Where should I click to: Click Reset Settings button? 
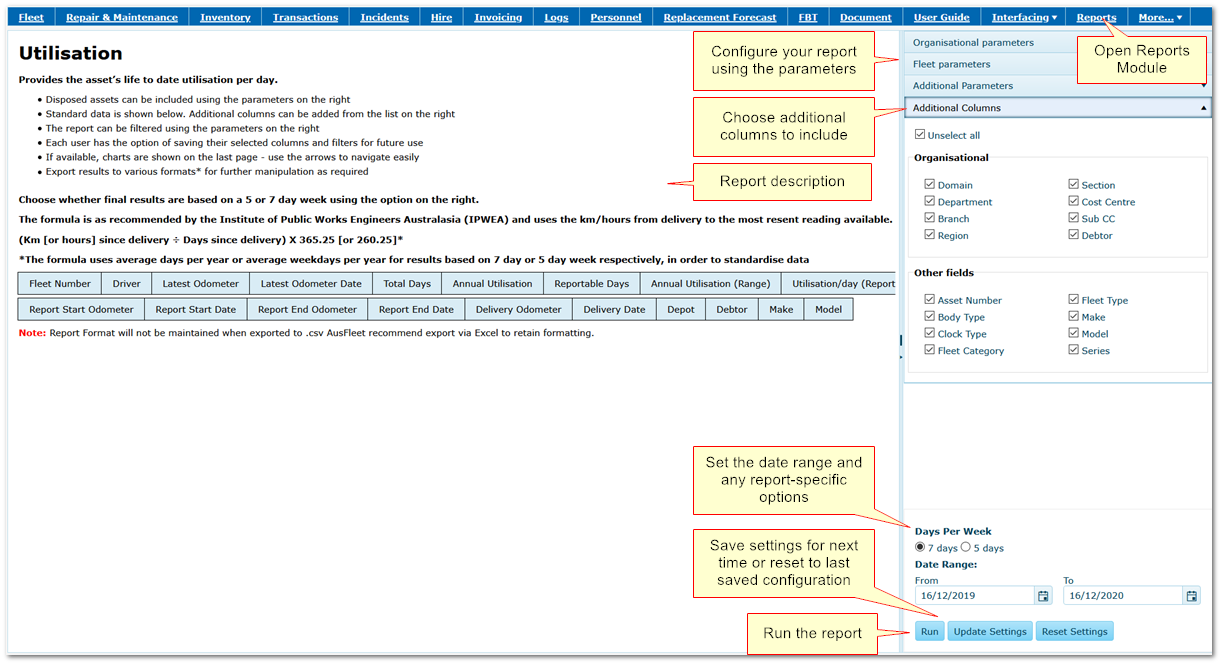click(1074, 631)
